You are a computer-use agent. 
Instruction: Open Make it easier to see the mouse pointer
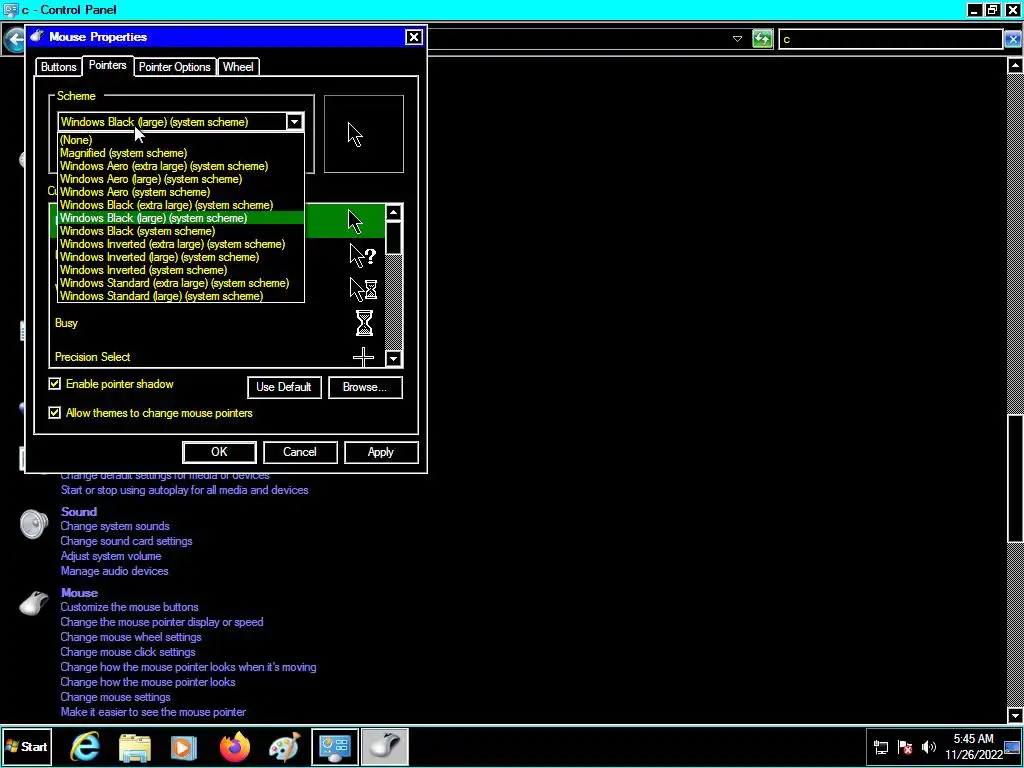click(x=153, y=712)
